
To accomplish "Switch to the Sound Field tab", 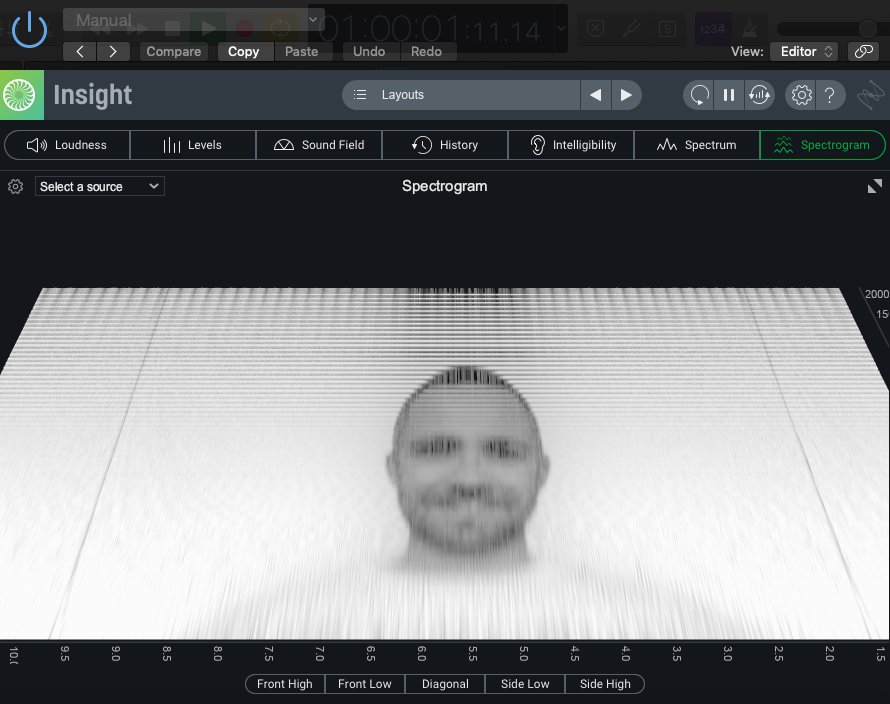I will (319, 145).
